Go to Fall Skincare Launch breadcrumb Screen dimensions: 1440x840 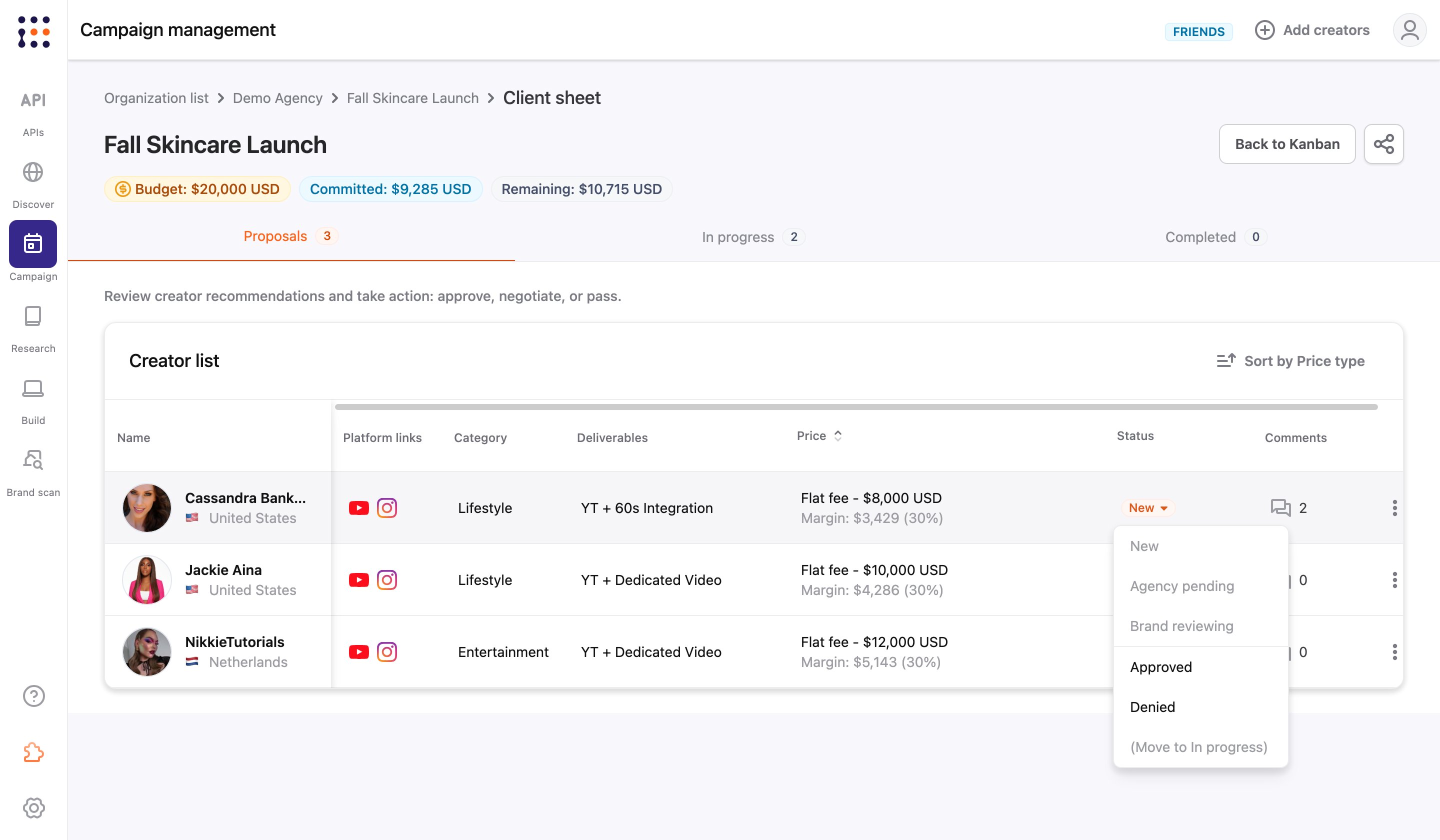coord(412,97)
